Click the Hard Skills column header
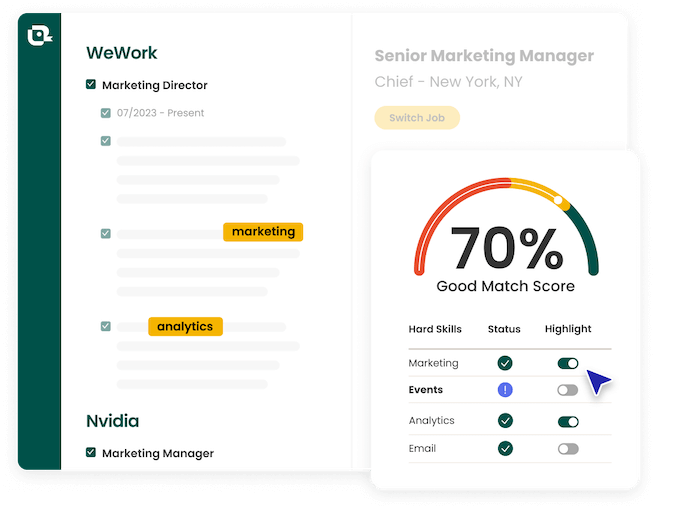700x506 pixels. (435, 329)
